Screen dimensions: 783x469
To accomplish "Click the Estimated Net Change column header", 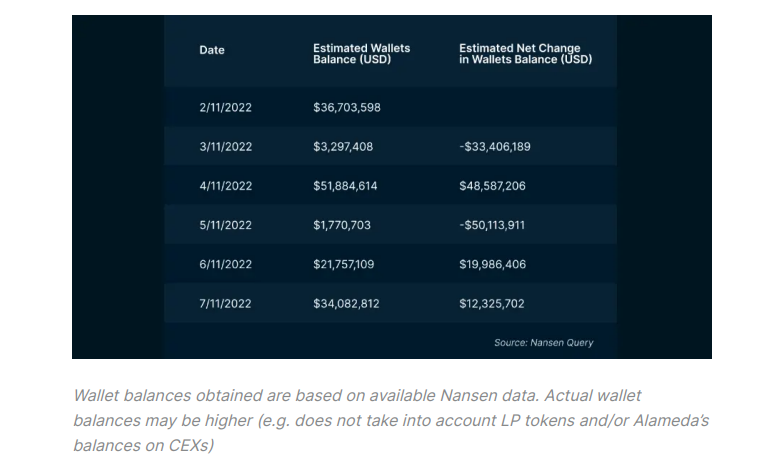I will click(525, 54).
